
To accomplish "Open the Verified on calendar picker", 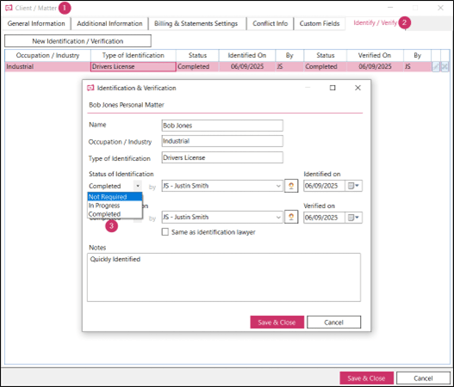I will pos(353,217).
